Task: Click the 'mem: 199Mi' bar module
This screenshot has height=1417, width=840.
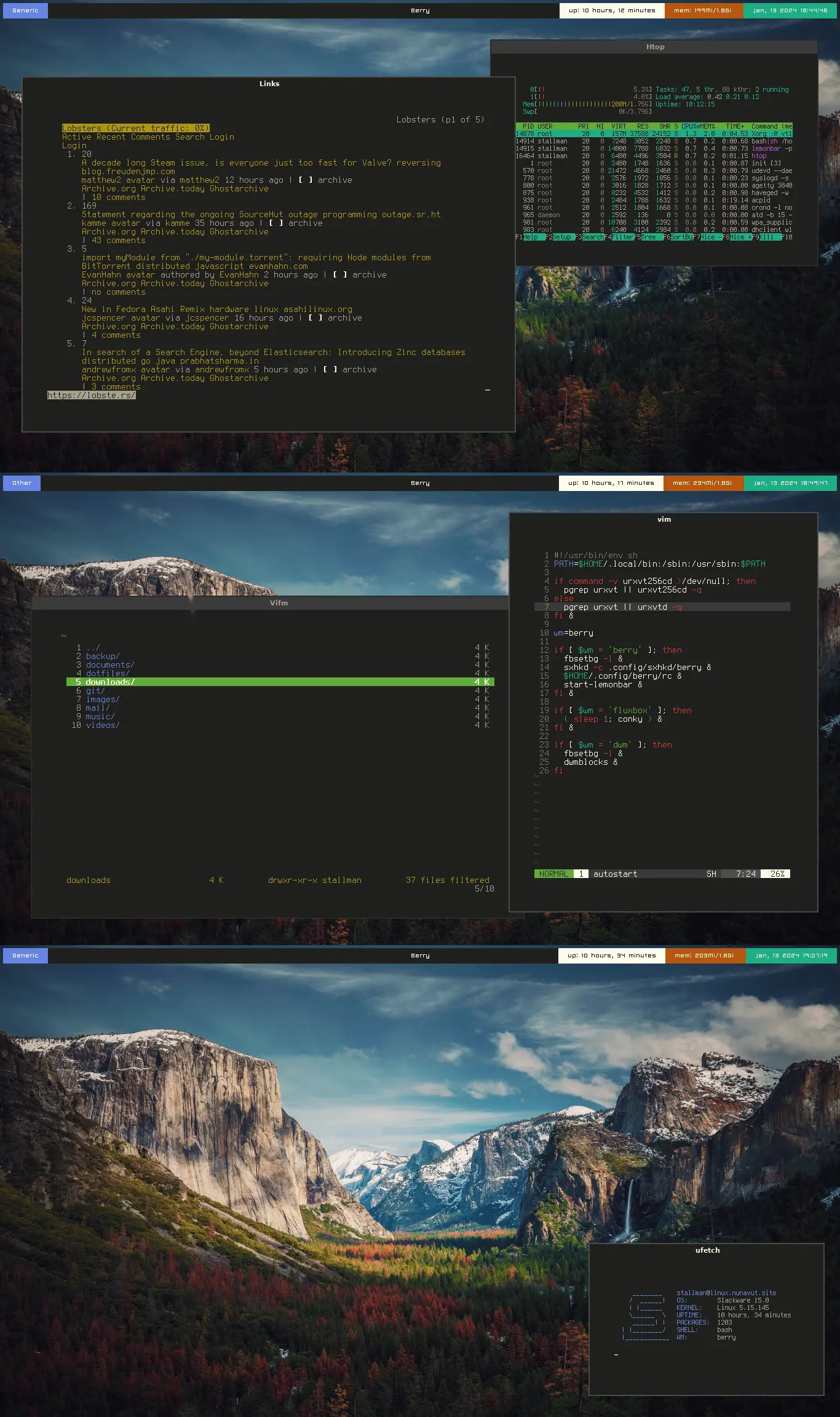Action: [703, 10]
